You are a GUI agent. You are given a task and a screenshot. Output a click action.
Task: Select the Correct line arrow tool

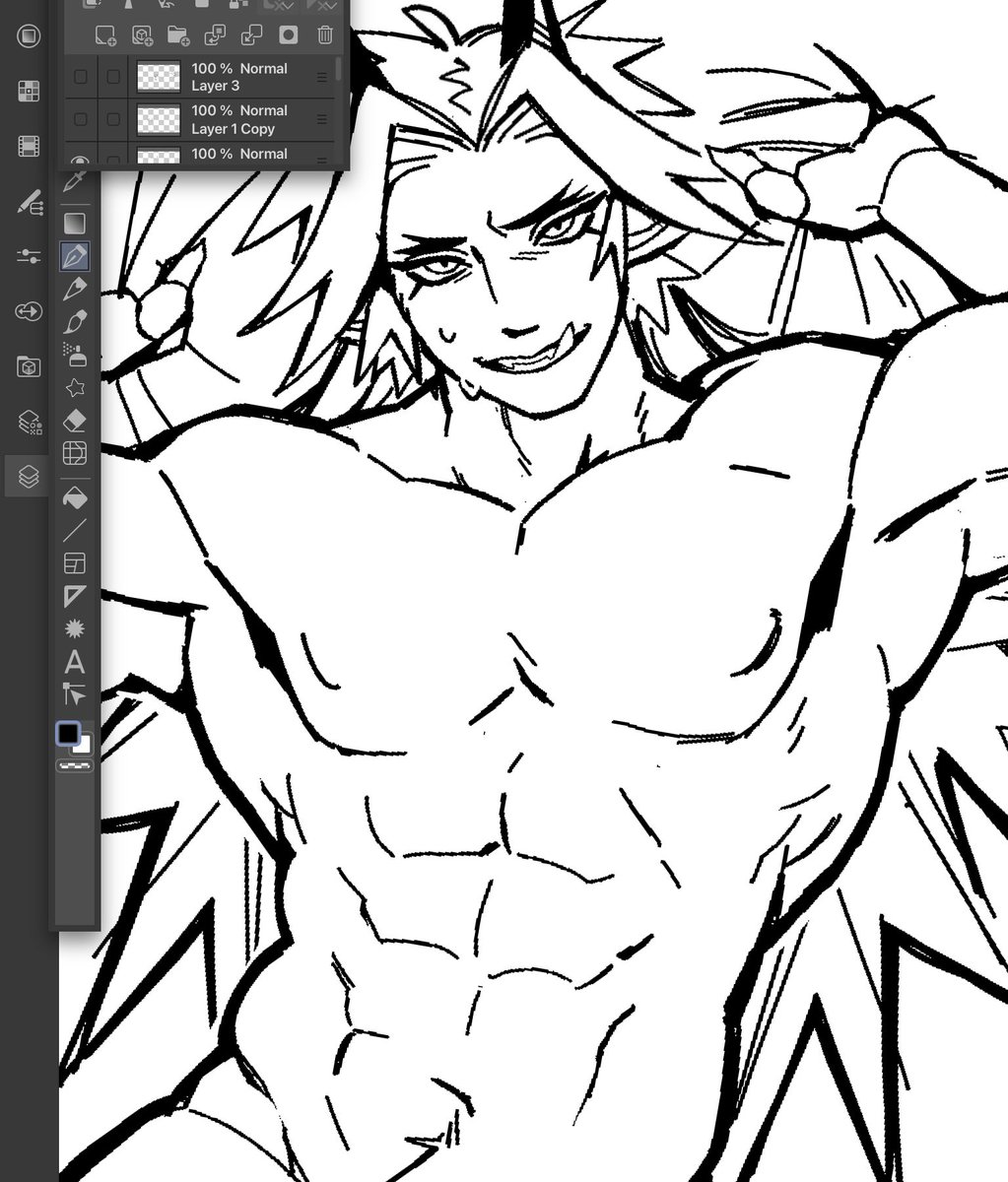point(75,693)
